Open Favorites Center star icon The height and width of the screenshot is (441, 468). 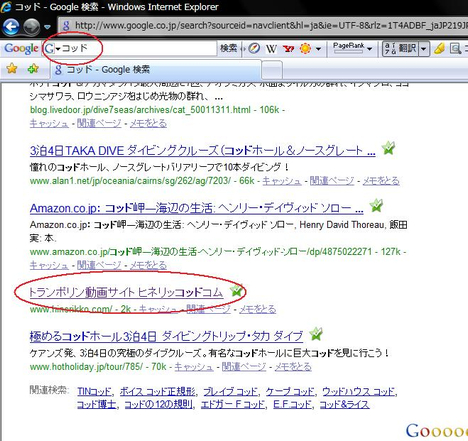[12, 68]
